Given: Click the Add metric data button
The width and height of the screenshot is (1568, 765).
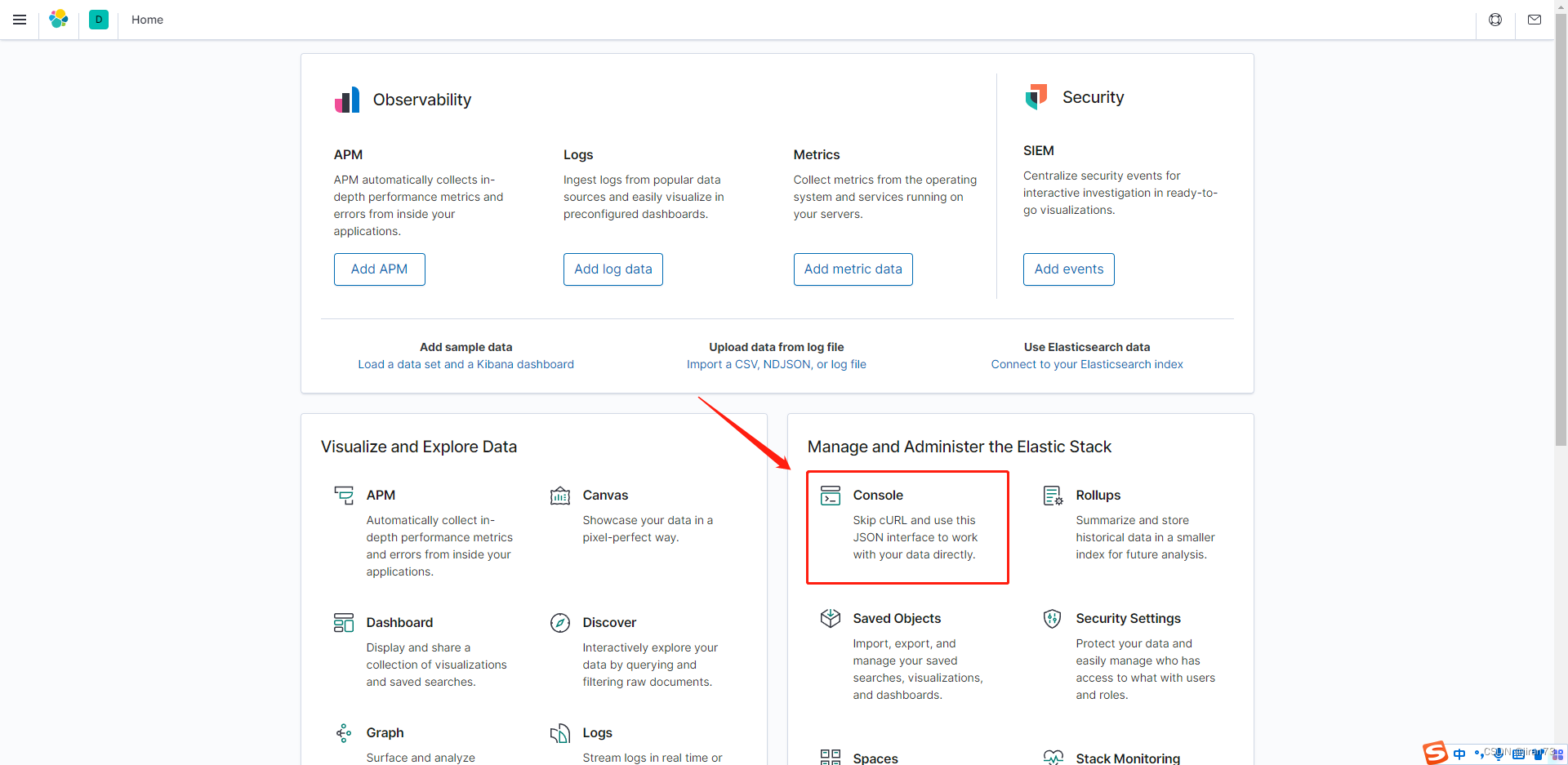Looking at the screenshot, I should tap(853, 269).
